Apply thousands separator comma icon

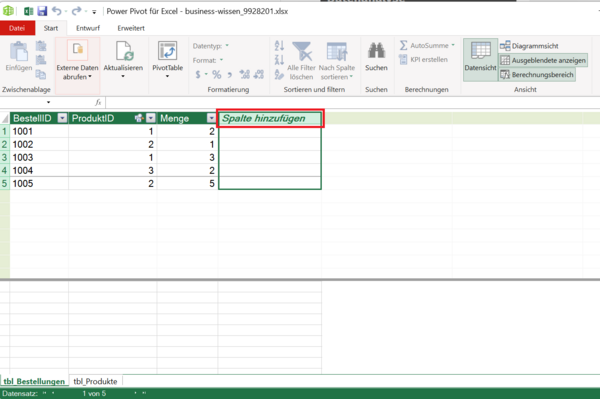click(230, 75)
